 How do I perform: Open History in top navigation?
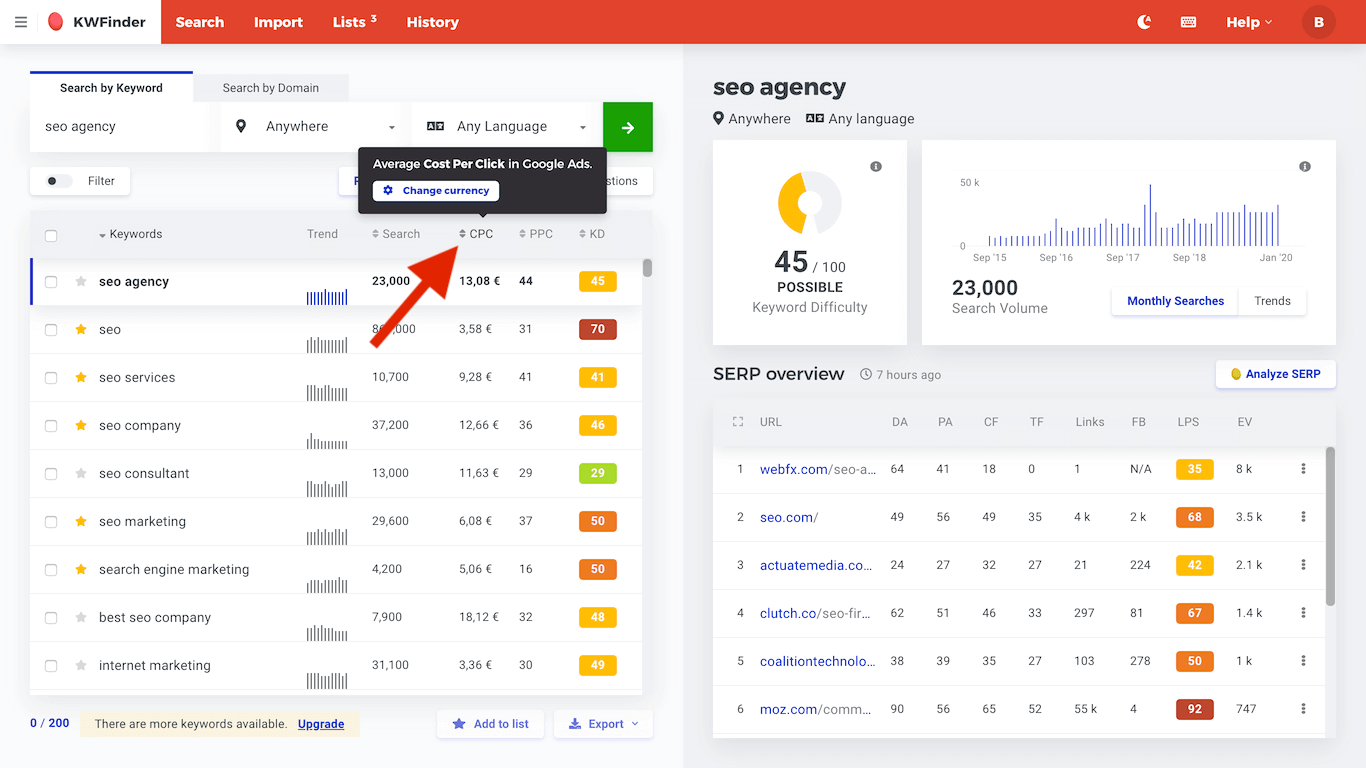433,22
